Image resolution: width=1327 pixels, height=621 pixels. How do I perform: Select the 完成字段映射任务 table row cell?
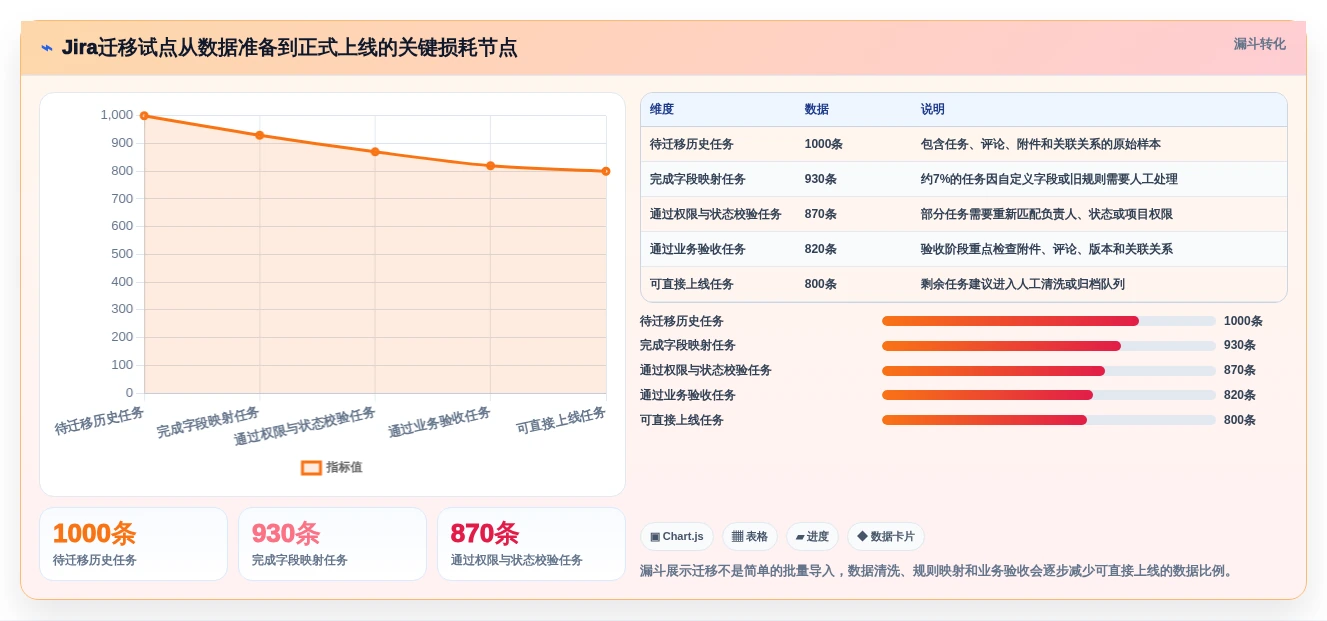(x=698, y=179)
